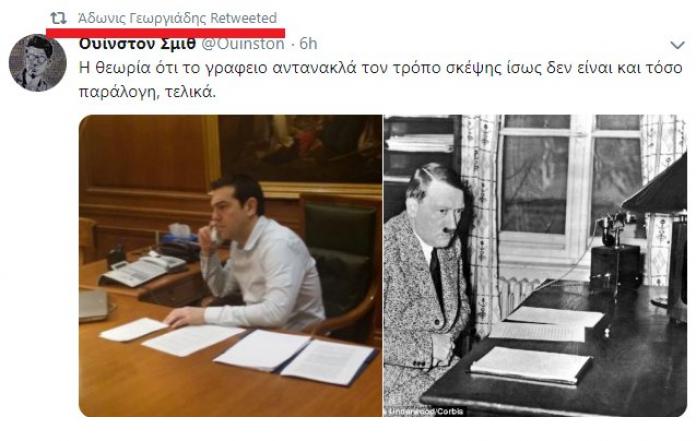696x441 pixels.
Task: Click the wall painting in the color photo
Action: pyautogui.click(x=300, y=149)
